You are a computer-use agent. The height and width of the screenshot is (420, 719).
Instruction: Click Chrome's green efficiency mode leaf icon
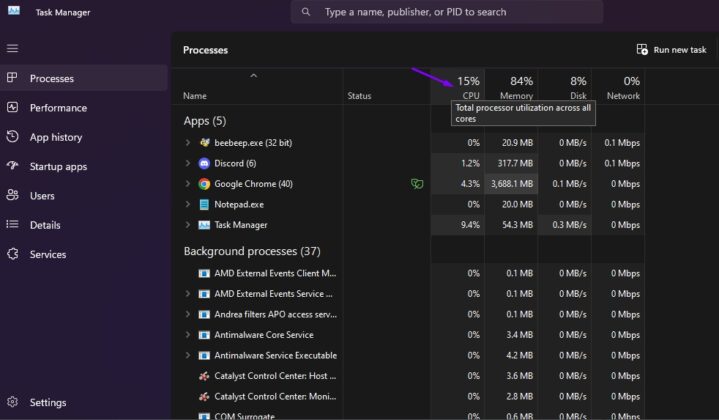pyautogui.click(x=417, y=184)
